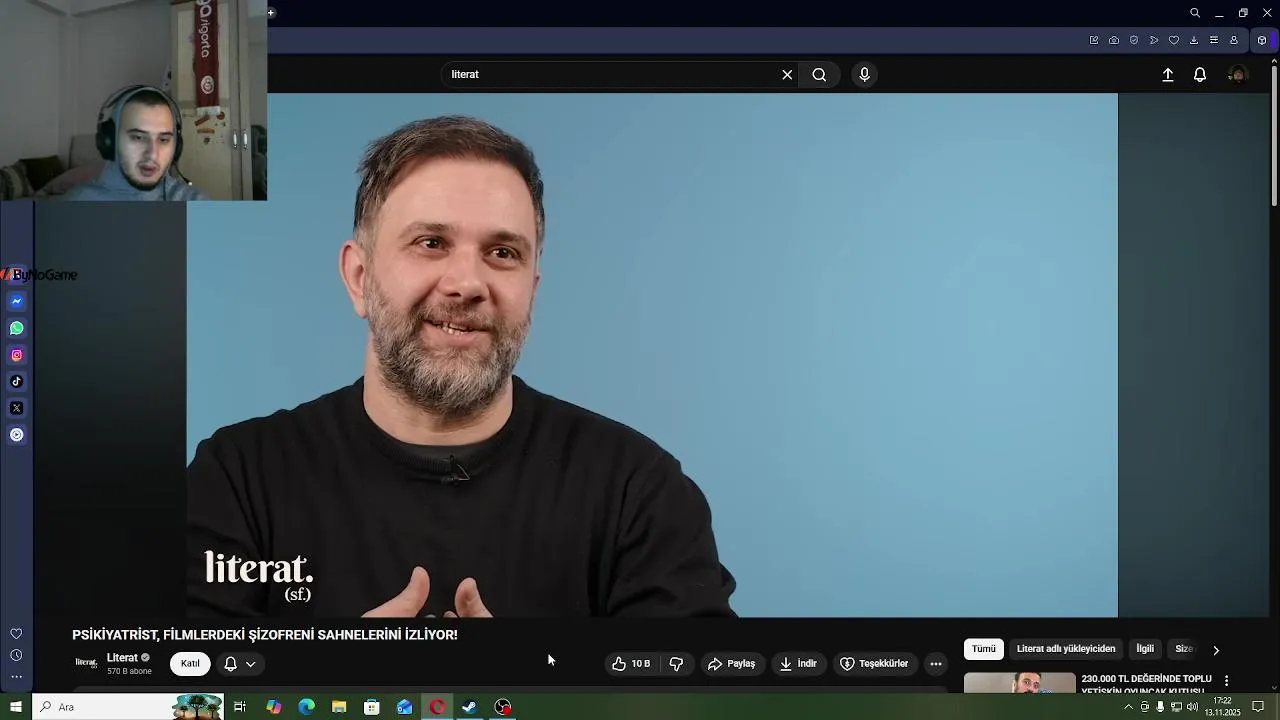Open history clock icon in sidebar
Viewport: 1280px width, 720px height.
click(16, 656)
